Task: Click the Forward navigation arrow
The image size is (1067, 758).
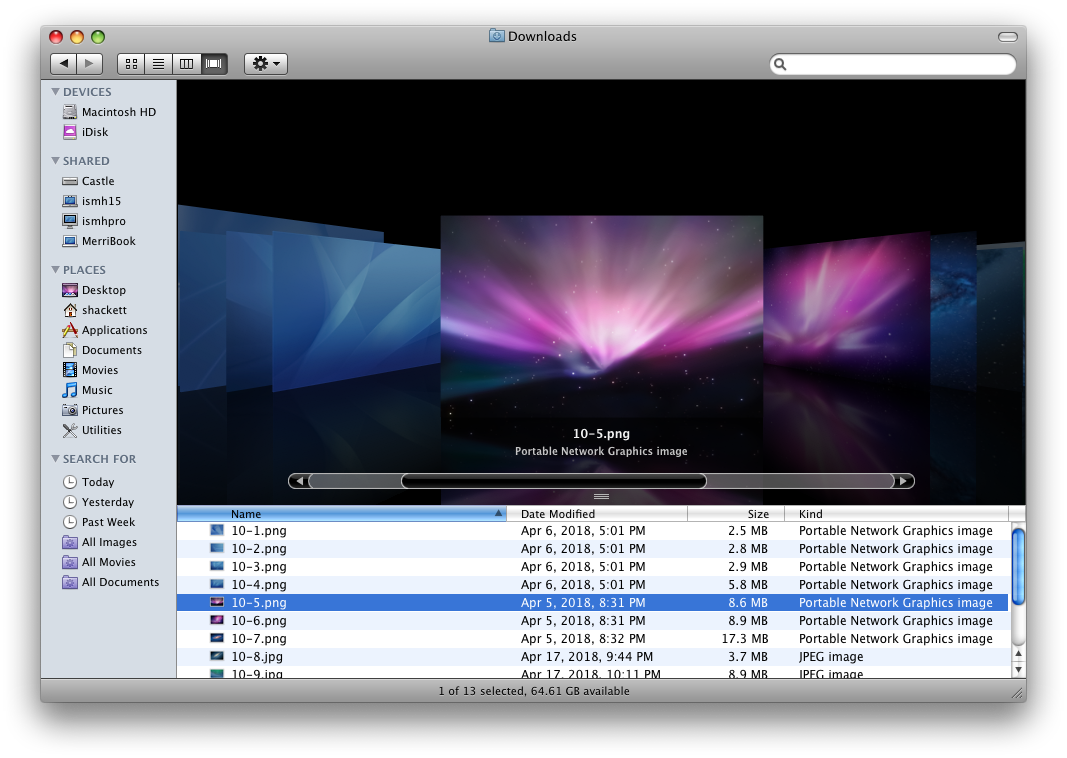Action: (90, 64)
